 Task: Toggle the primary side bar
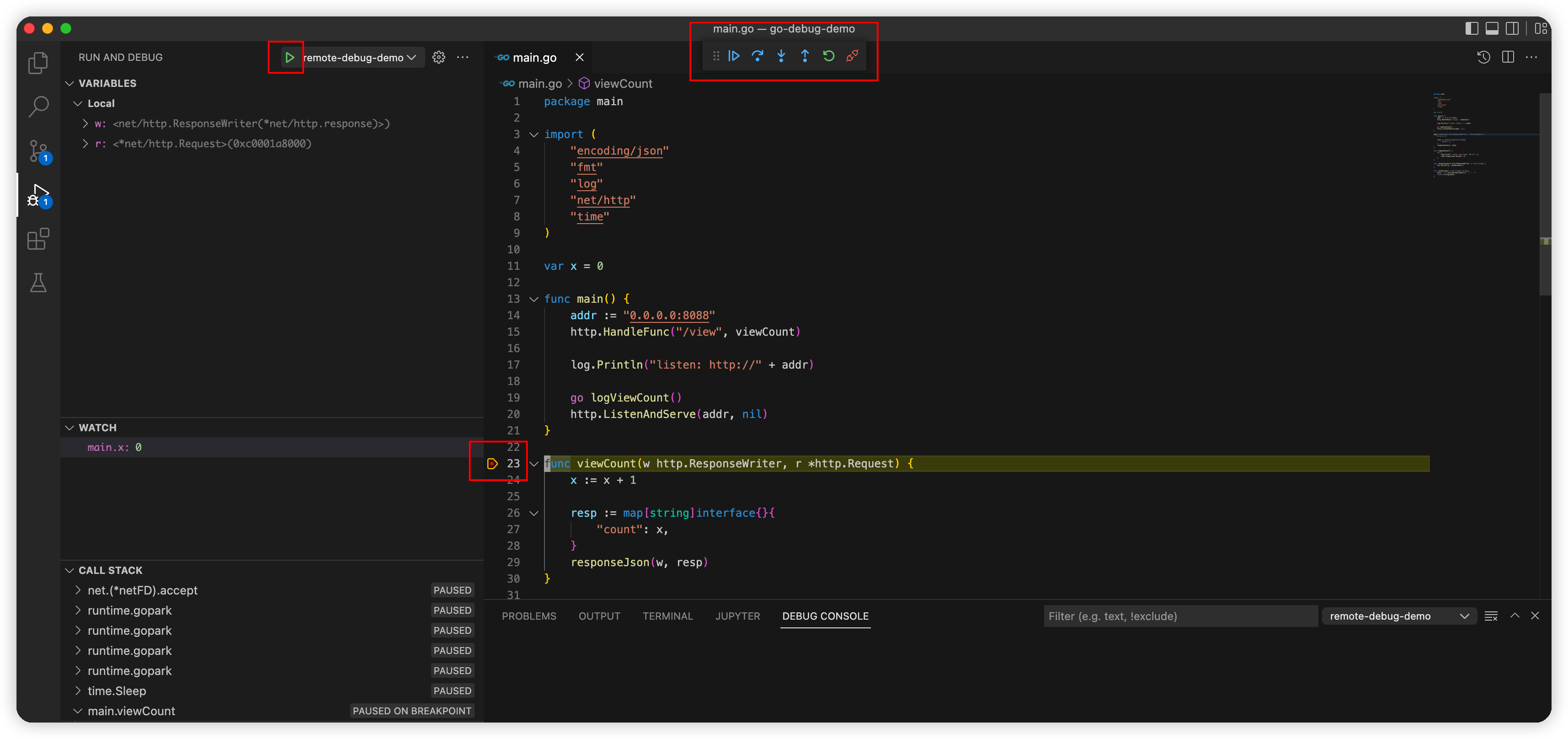tap(1472, 28)
